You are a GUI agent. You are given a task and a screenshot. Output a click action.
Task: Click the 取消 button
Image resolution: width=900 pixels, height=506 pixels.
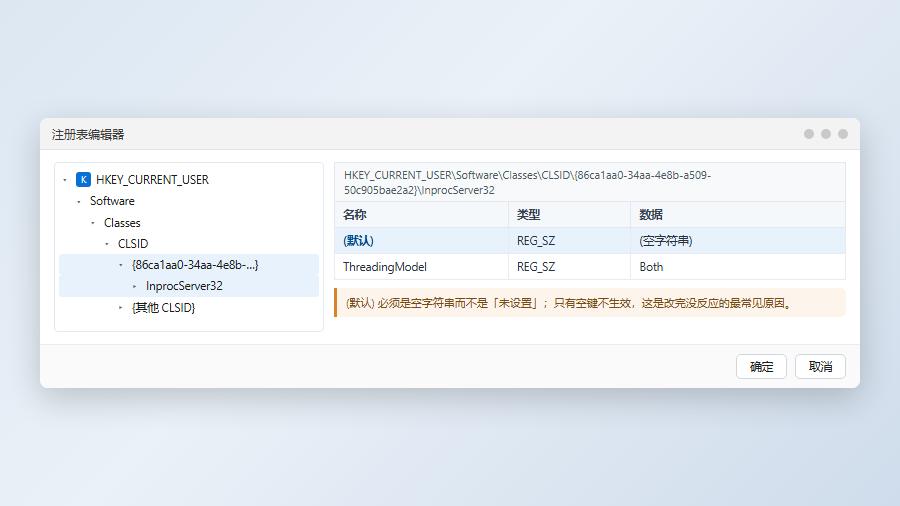[820, 367]
